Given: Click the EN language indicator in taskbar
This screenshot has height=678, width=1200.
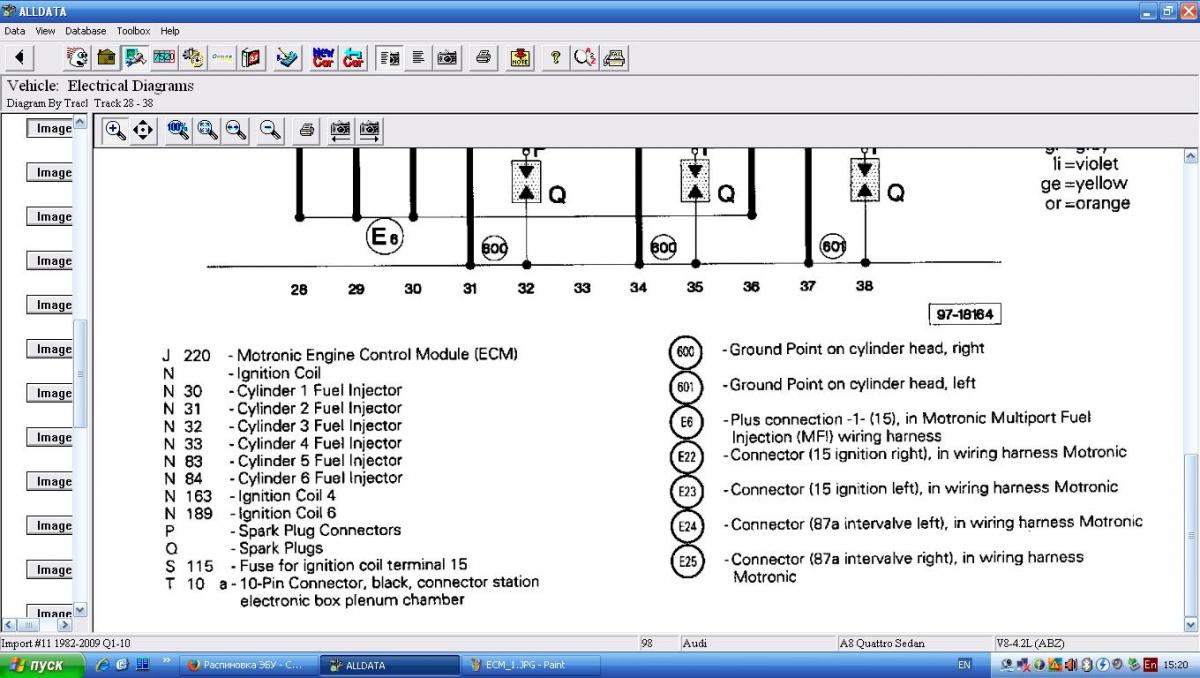Looking at the screenshot, I should tap(964, 665).
